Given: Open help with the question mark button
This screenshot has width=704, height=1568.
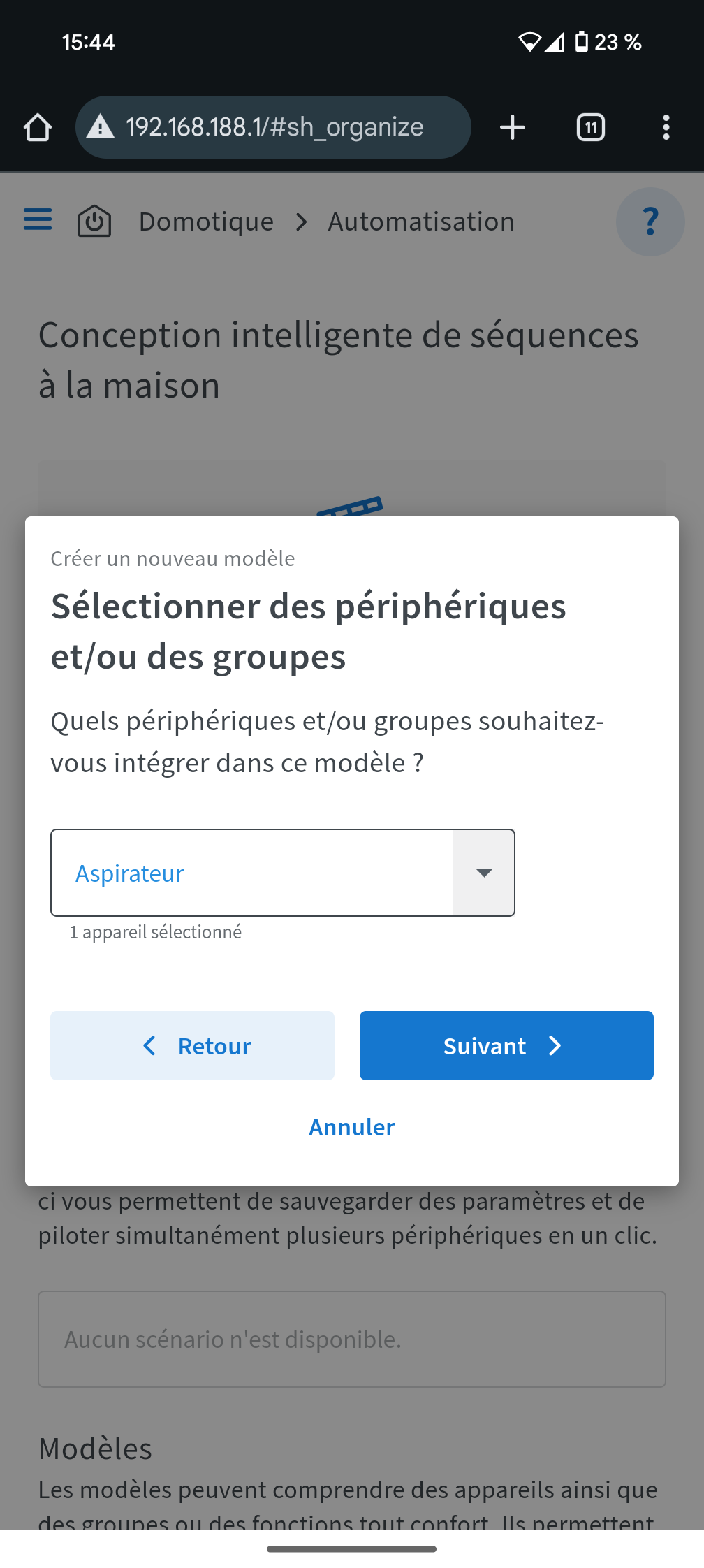Looking at the screenshot, I should tap(650, 222).
